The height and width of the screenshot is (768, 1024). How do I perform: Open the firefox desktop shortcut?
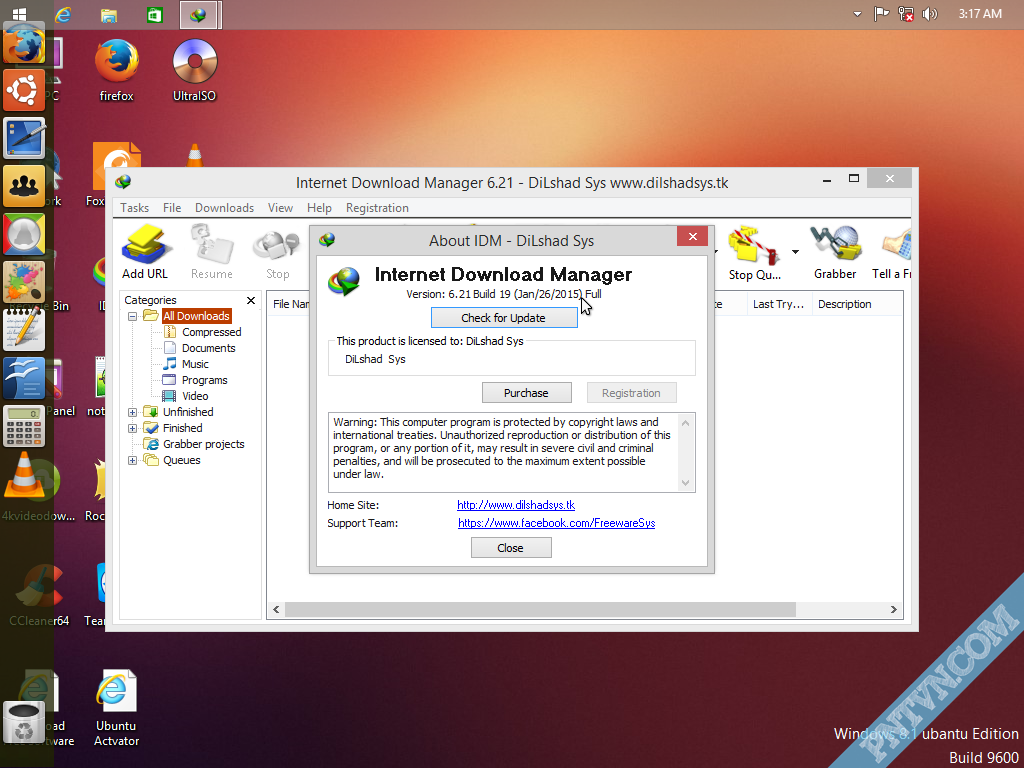[116, 71]
